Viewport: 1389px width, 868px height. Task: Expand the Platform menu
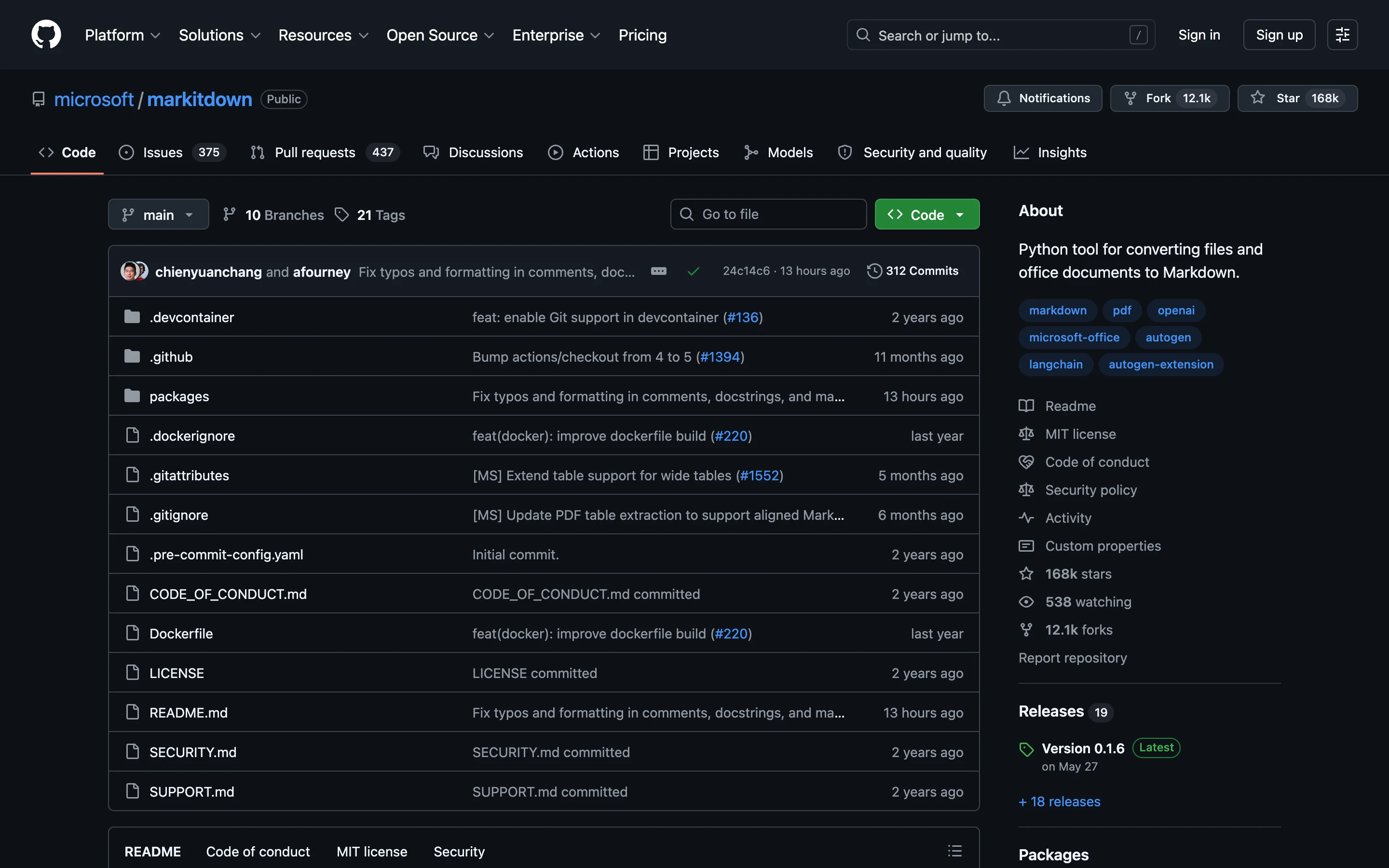[122, 35]
